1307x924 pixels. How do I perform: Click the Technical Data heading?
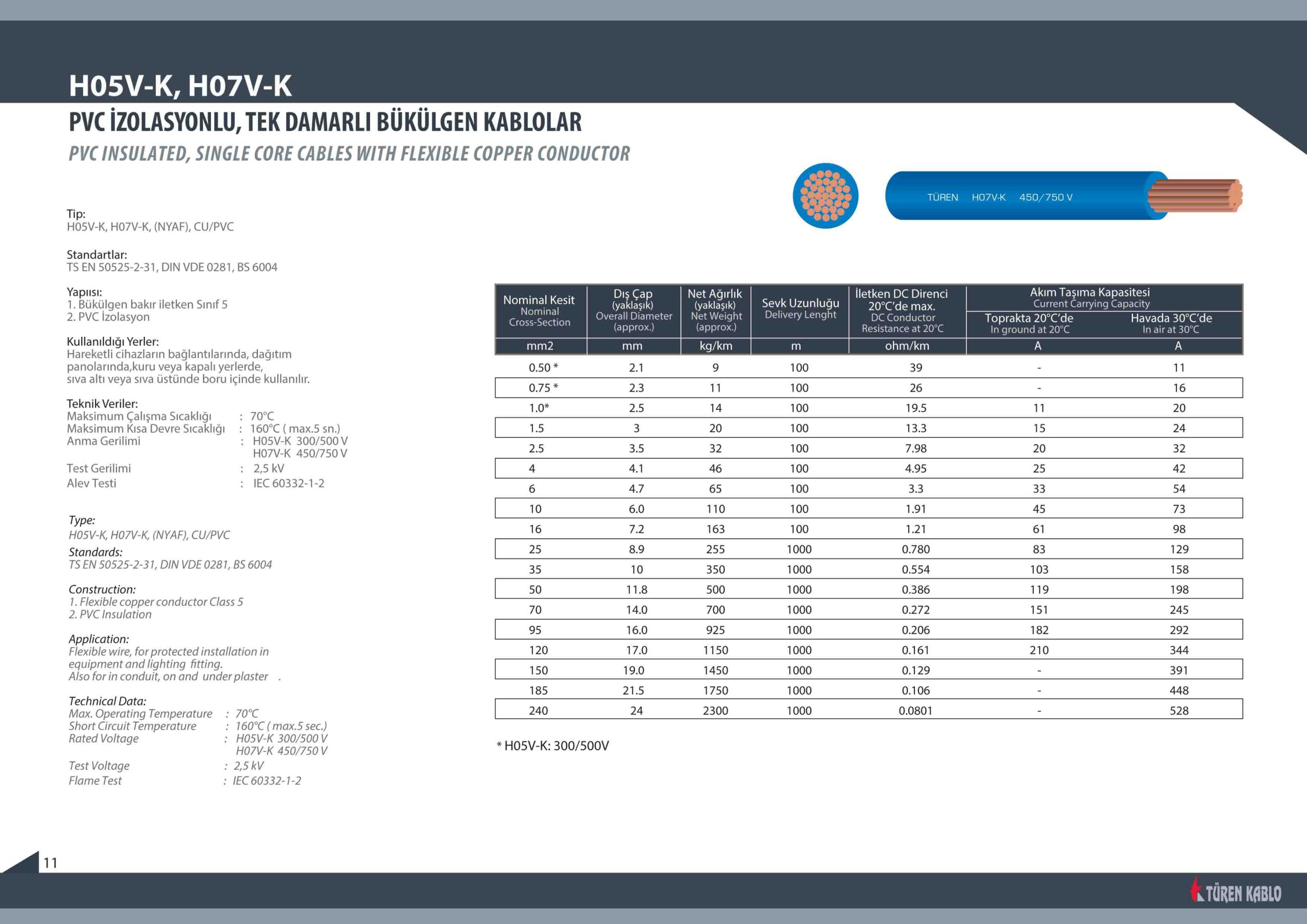pyautogui.click(x=107, y=701)
